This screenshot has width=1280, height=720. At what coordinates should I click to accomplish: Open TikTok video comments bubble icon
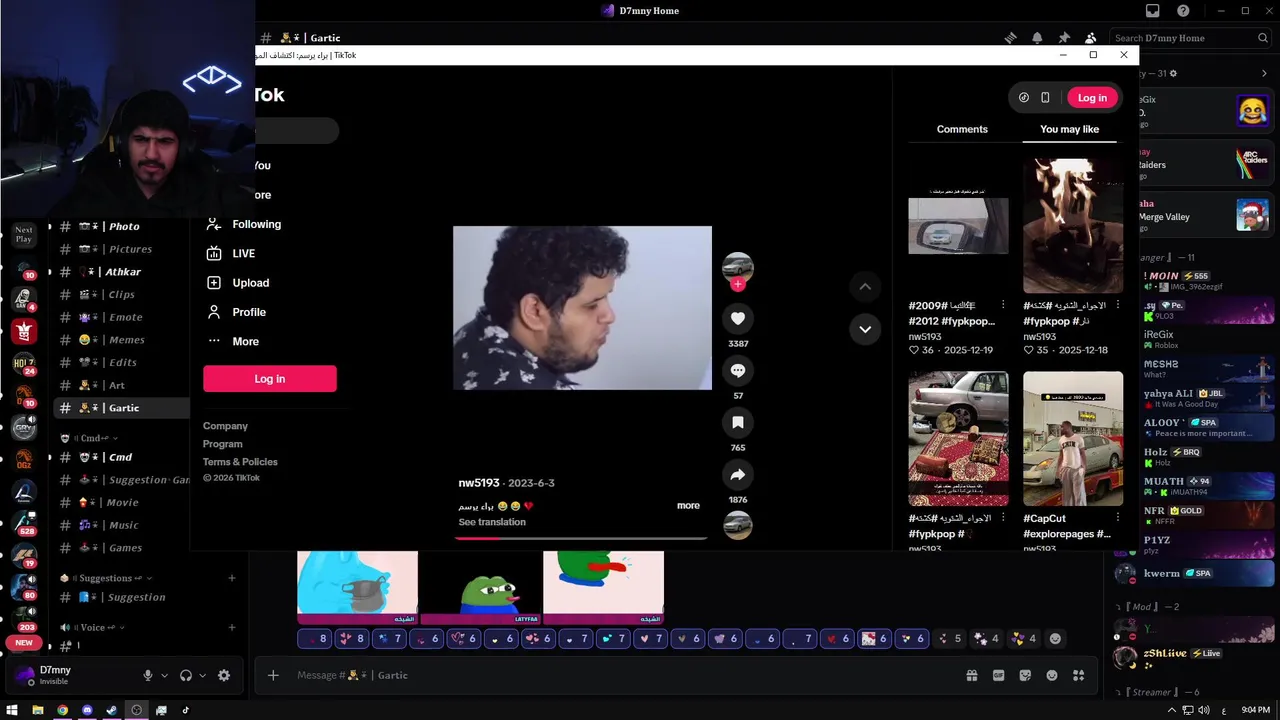pyautogui.click(x=738, y=370)
